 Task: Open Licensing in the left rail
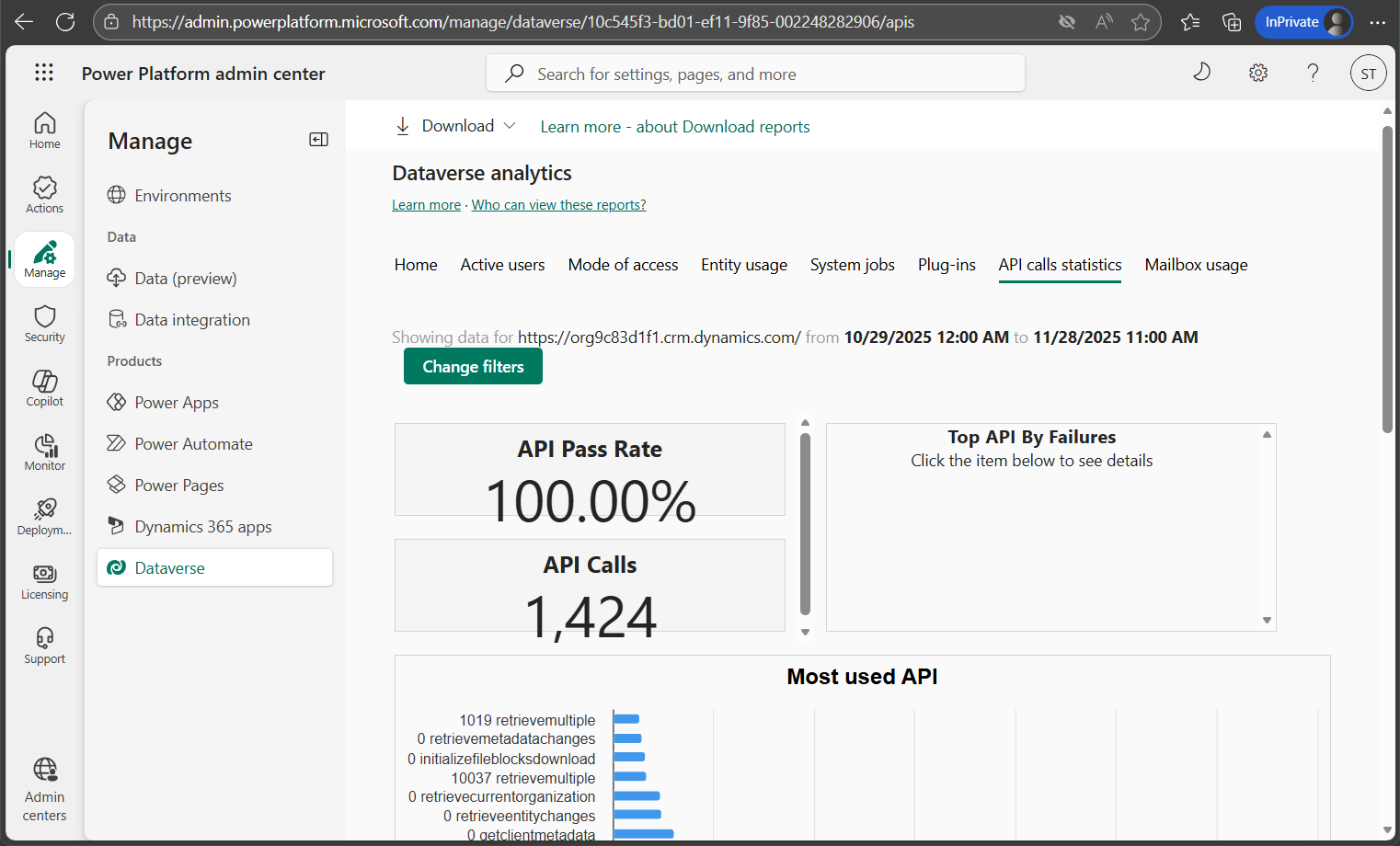point(44,581)
